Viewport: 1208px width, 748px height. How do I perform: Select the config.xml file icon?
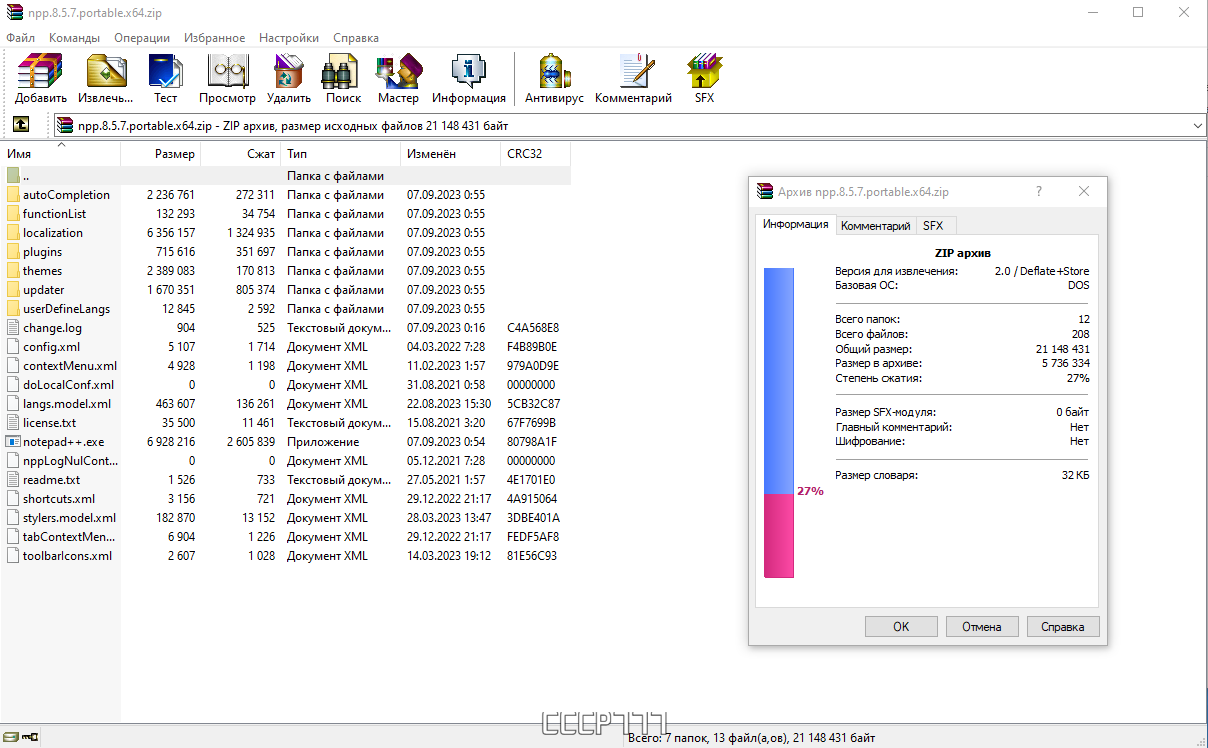pyautogui.click(x=13, y=347)
